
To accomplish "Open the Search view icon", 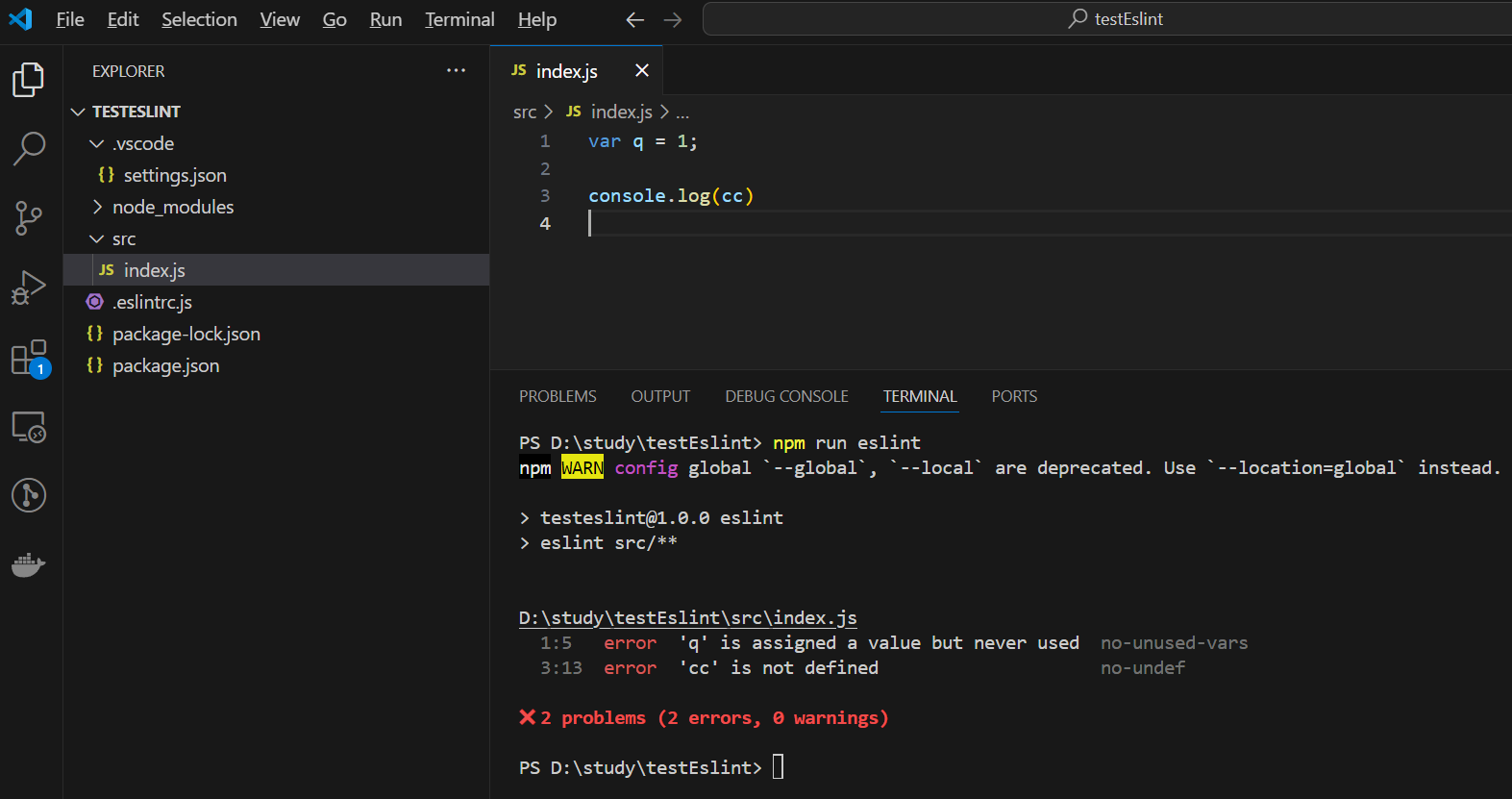I will click(x=29, y=149).
